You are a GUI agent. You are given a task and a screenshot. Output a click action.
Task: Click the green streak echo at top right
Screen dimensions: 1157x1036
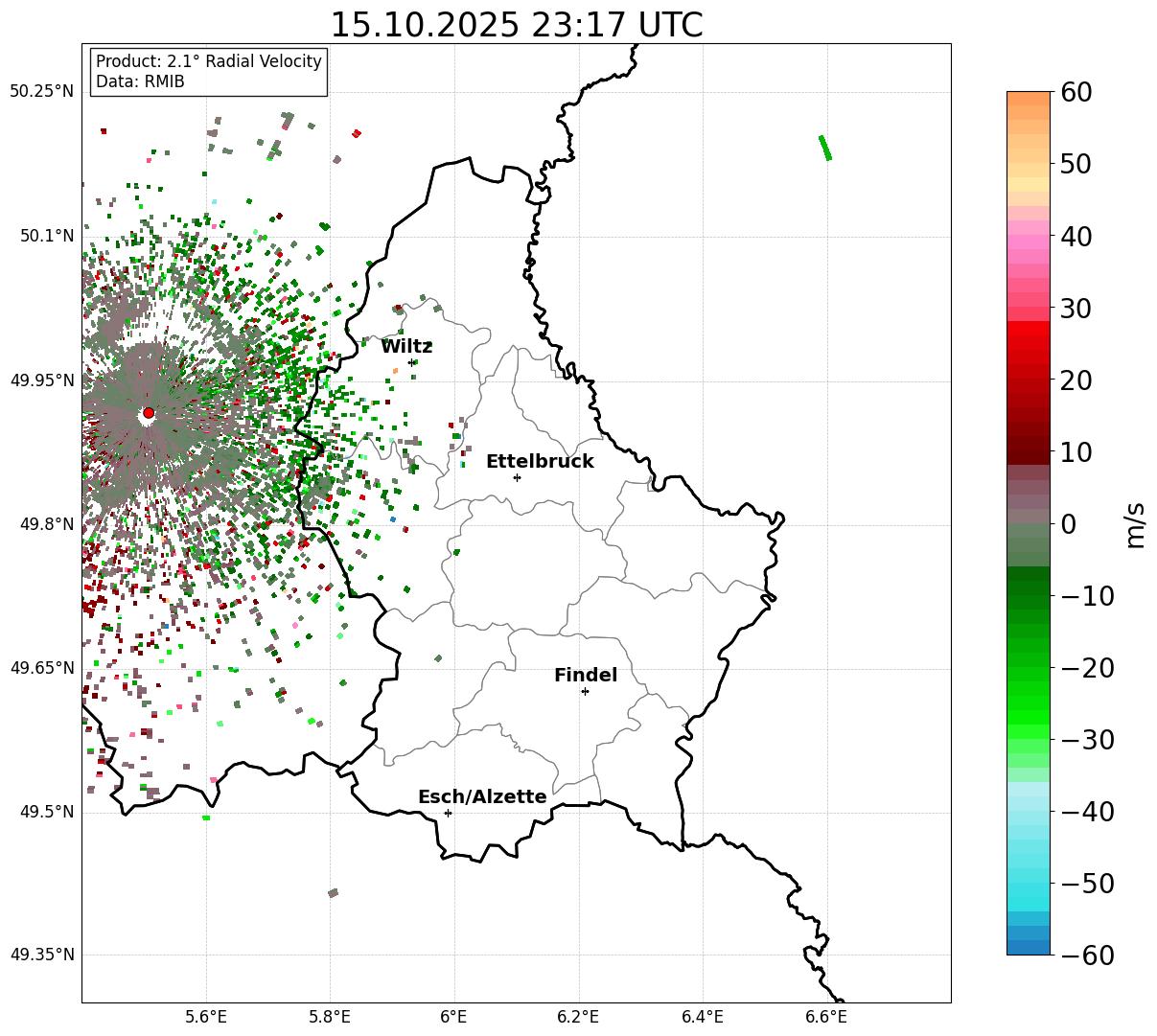(825, 148)
